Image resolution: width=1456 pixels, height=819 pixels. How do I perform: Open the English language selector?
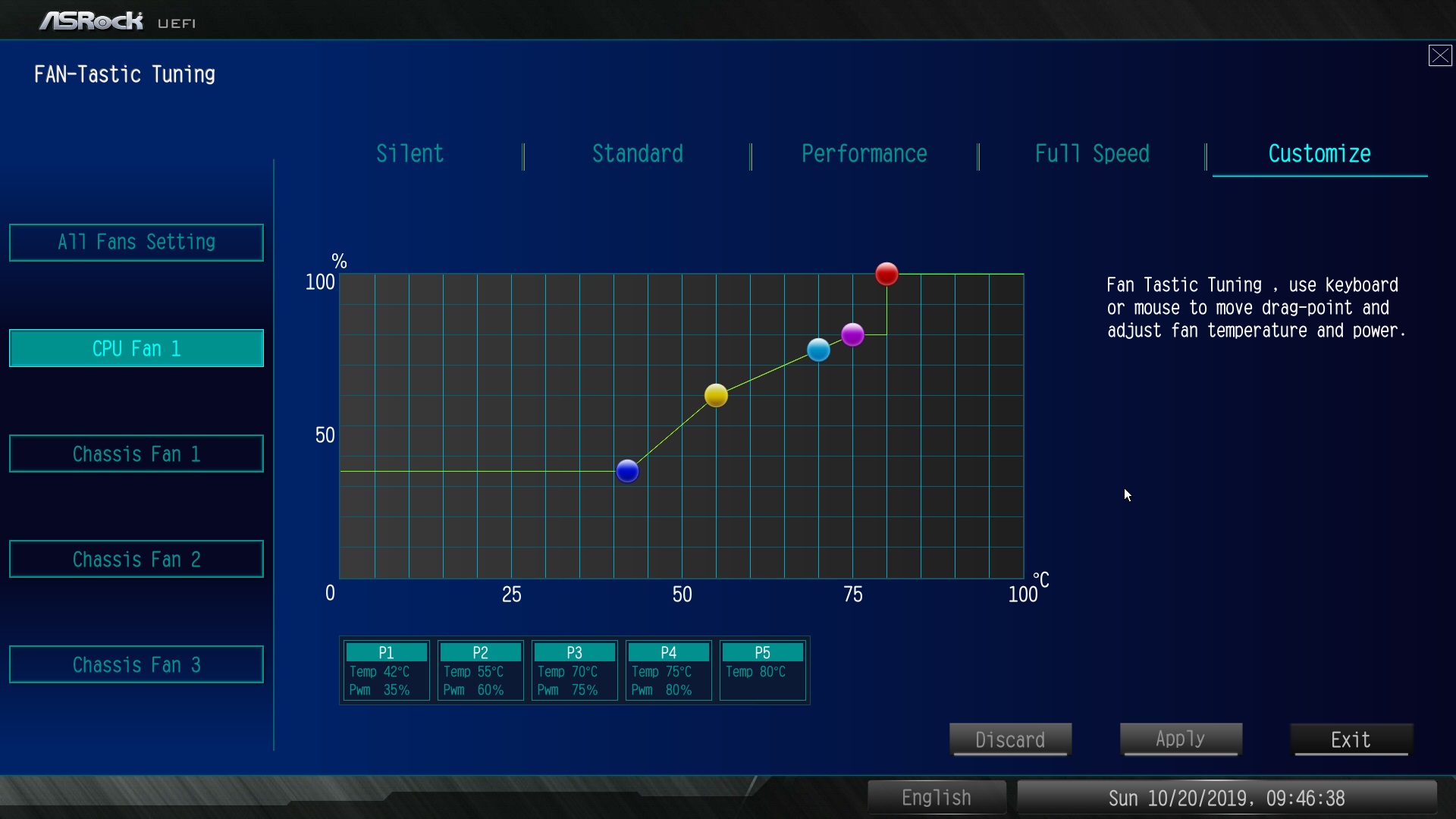tap(936, 798)
